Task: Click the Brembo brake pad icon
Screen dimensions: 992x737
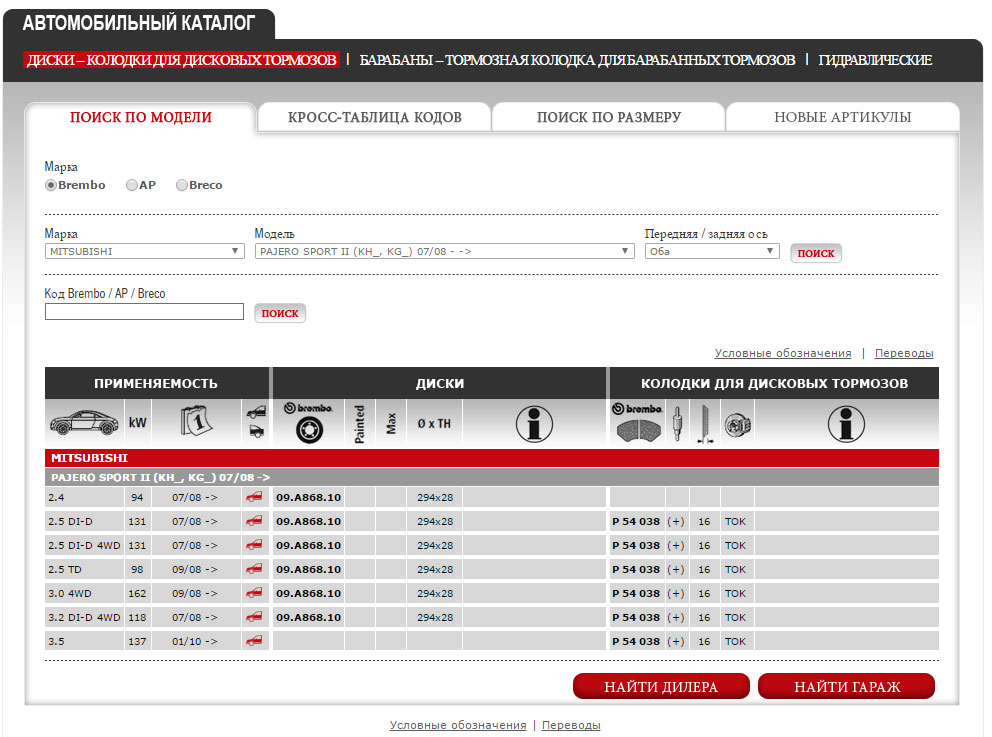Action: click(x=637, y=423)
